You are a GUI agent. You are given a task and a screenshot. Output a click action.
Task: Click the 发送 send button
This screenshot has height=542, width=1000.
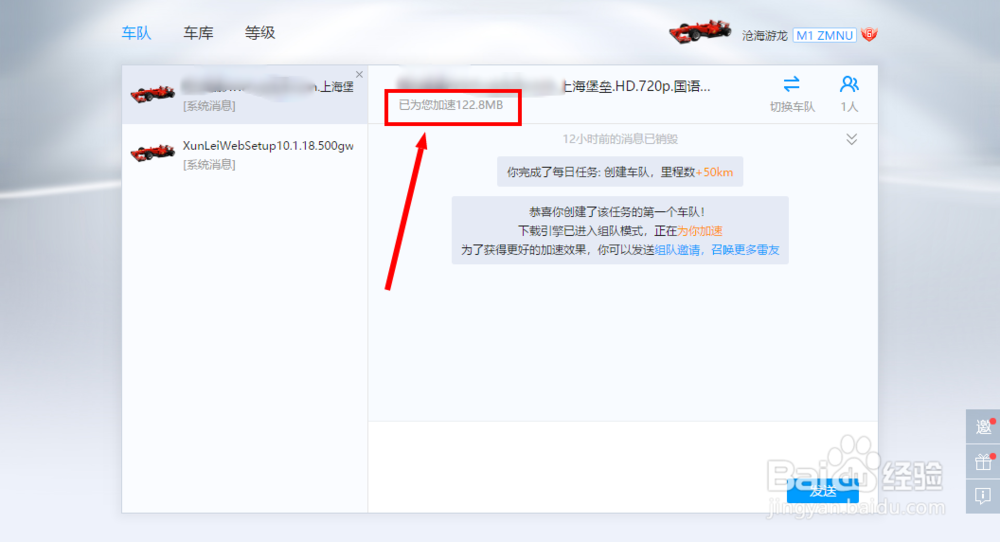click(823, 491)
